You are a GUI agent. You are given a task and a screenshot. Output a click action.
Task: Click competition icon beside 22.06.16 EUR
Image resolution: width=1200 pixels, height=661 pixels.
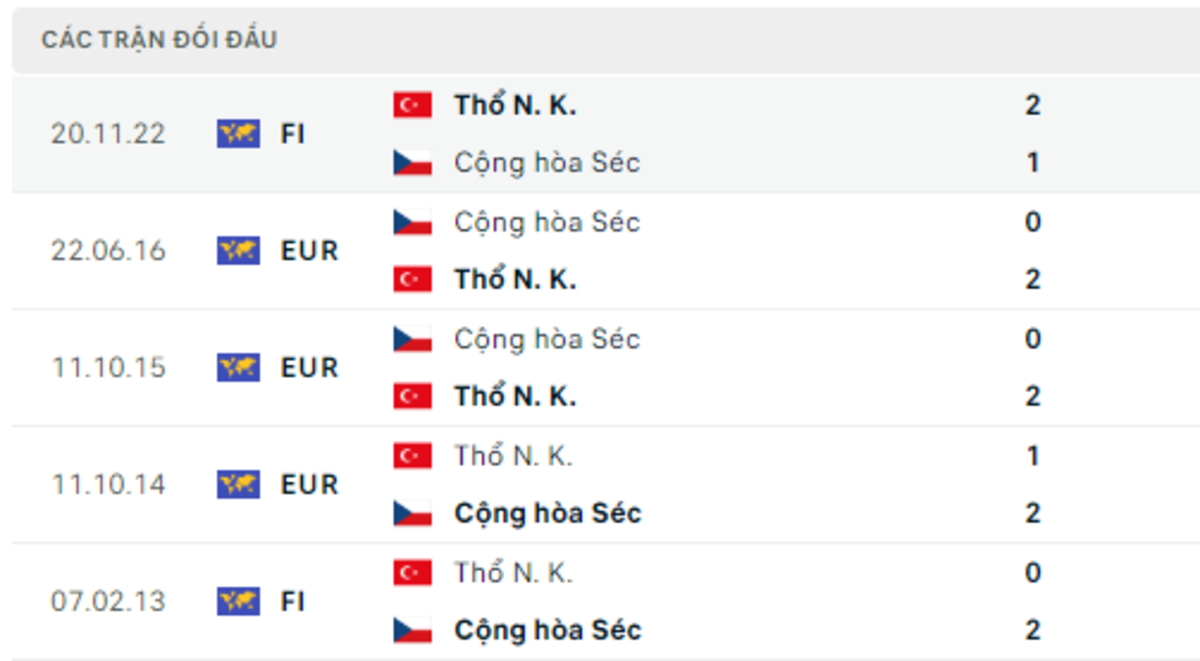click(238, 251)
